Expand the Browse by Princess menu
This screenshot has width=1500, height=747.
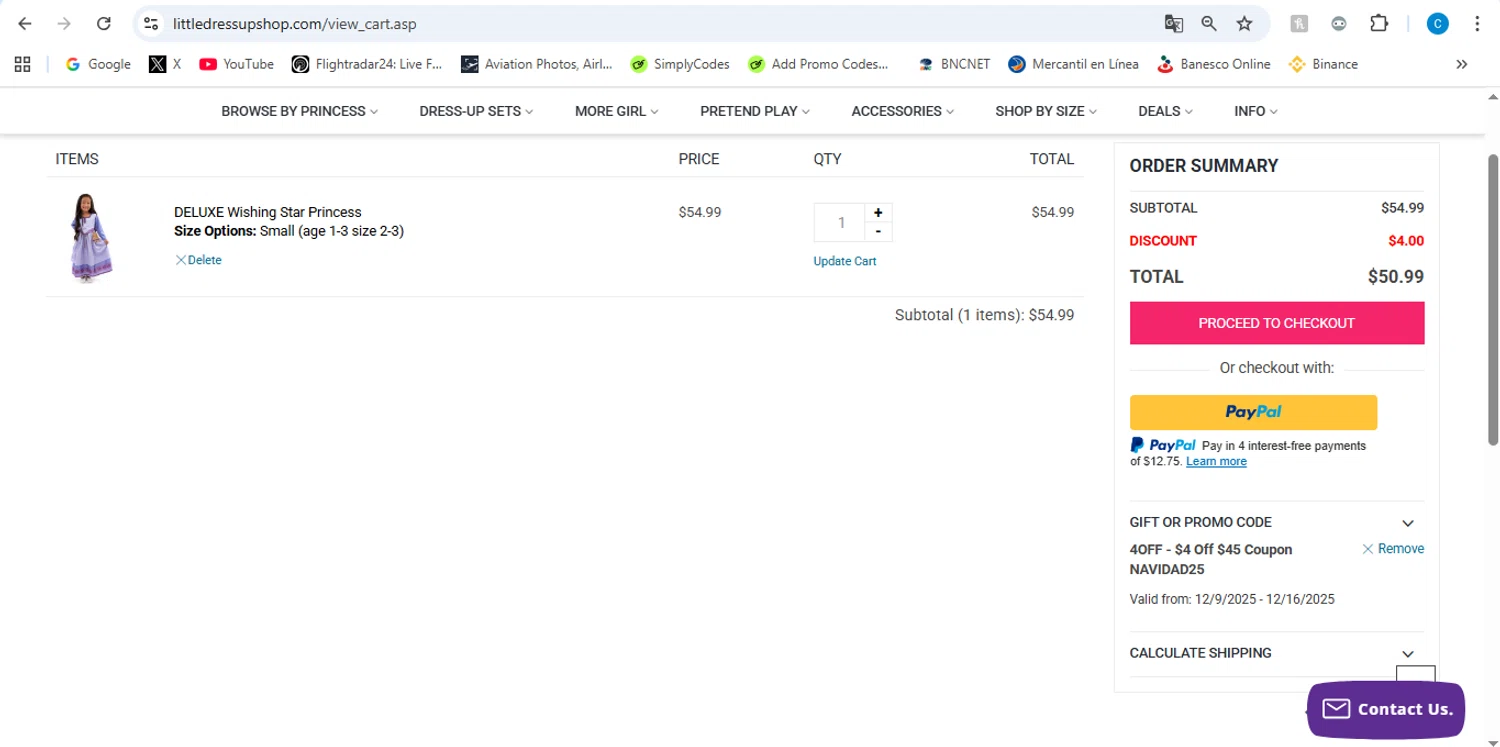[300, 111]
